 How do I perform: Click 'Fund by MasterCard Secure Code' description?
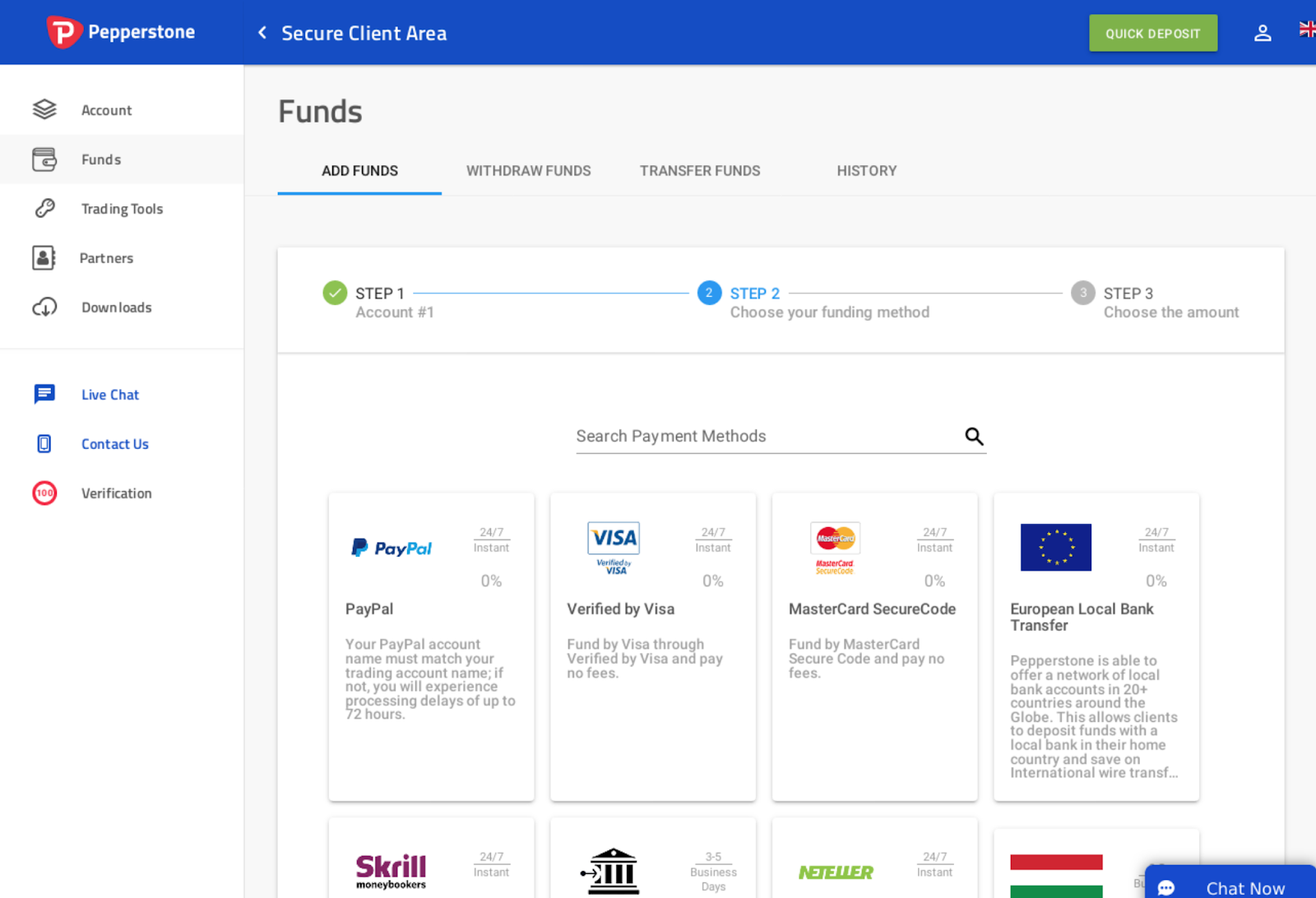pyautogui.click(x=866, y=659)
